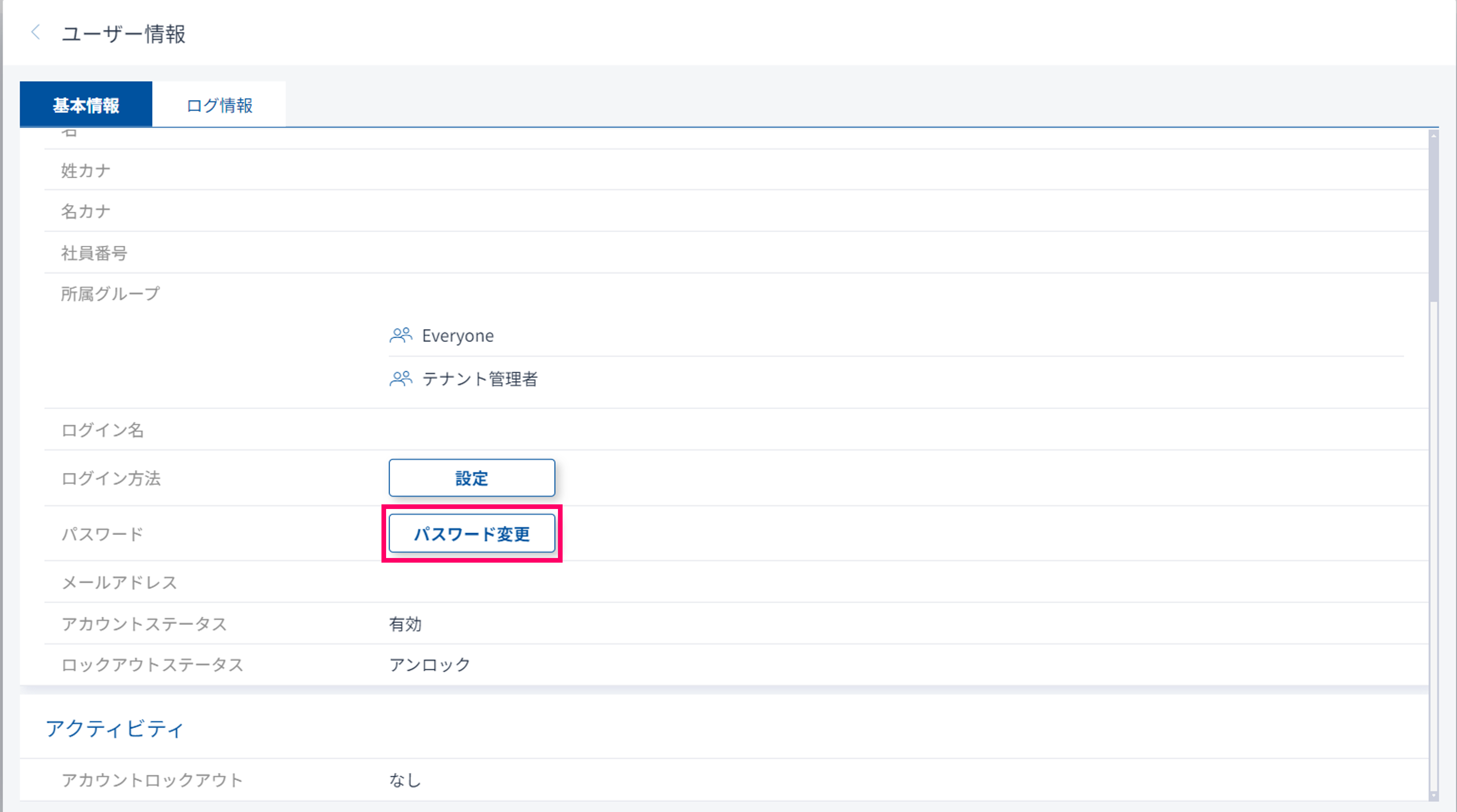Click the テナント管理者 group people icon
1457x812 pixels.
coord(400,378)
